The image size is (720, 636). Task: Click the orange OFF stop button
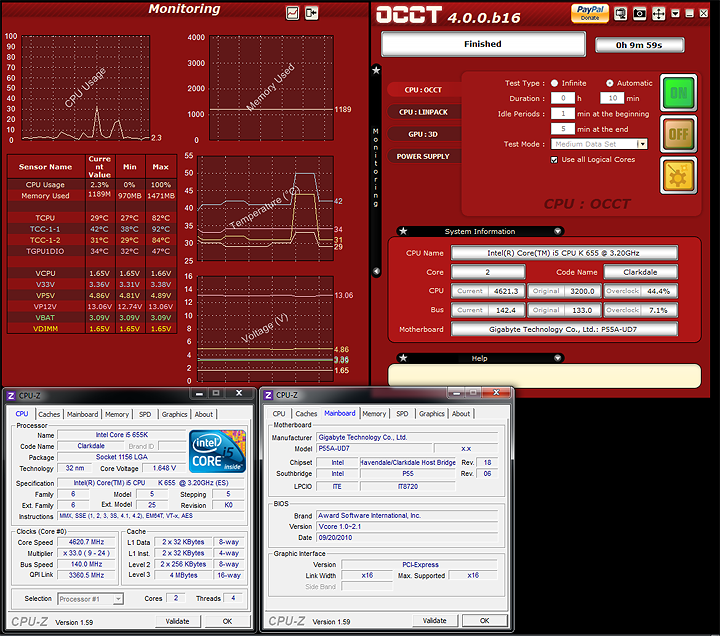(679, 134)
